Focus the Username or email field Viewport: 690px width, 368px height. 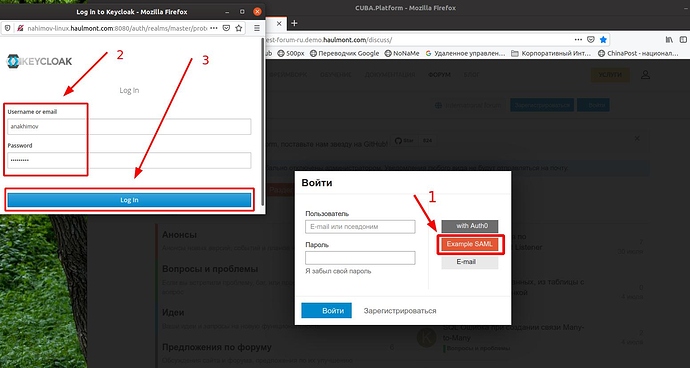tap(129, 127)
